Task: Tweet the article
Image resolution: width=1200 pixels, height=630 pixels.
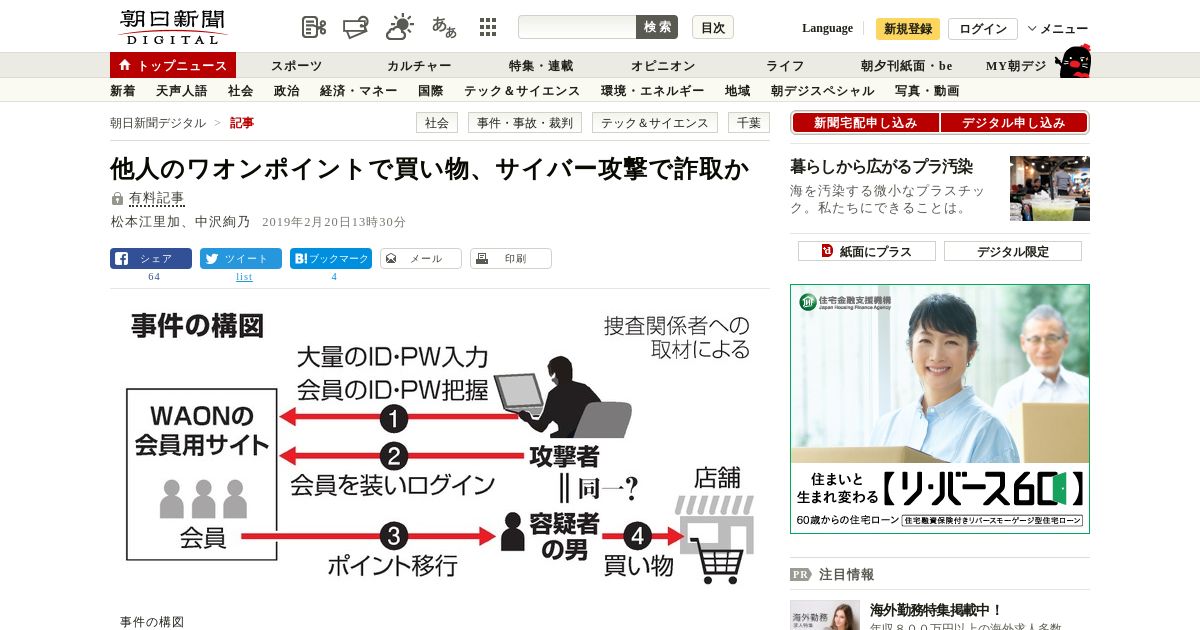Action: coord(241,258)
